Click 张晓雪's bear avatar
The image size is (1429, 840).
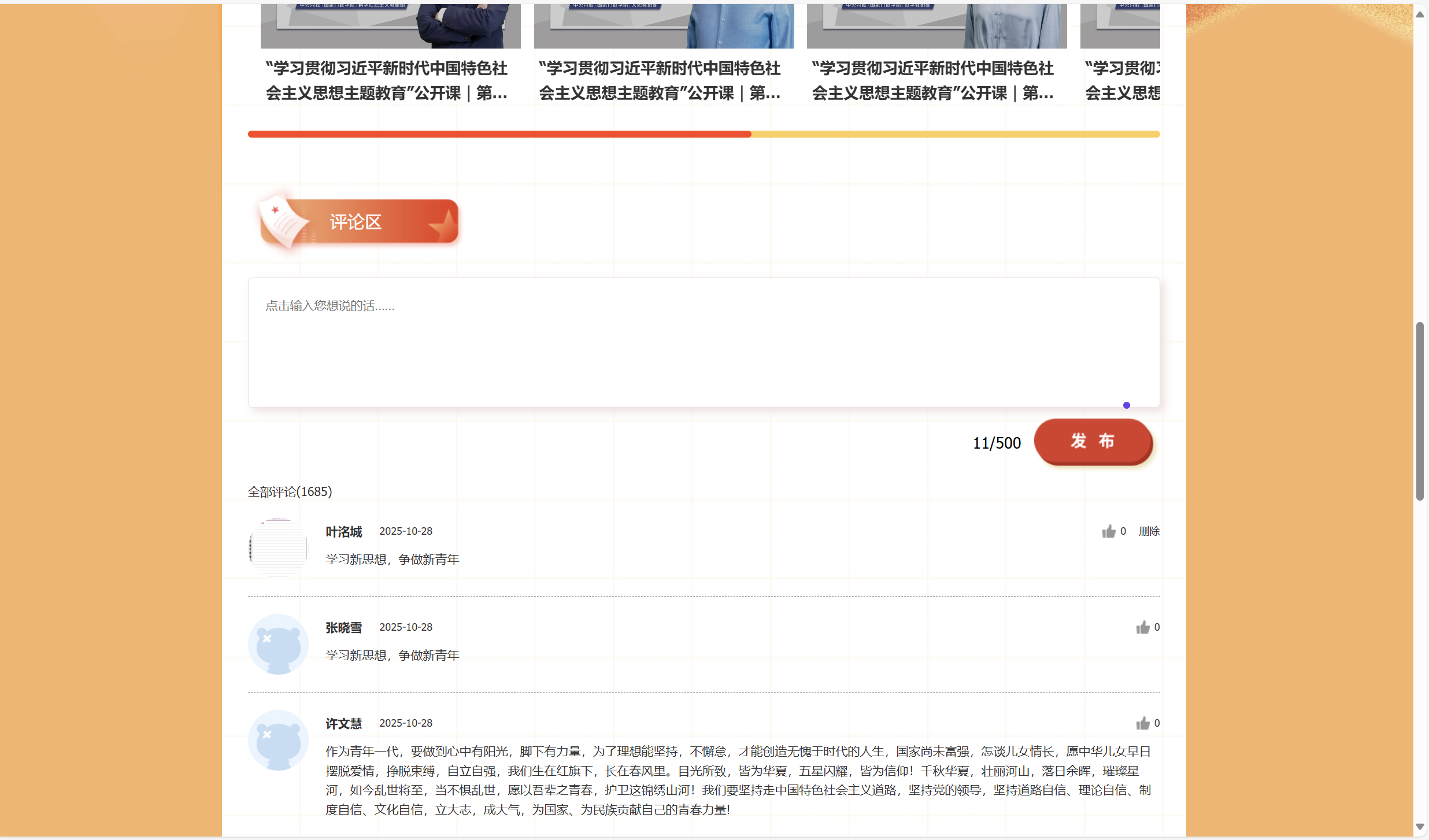pos(278,644)
